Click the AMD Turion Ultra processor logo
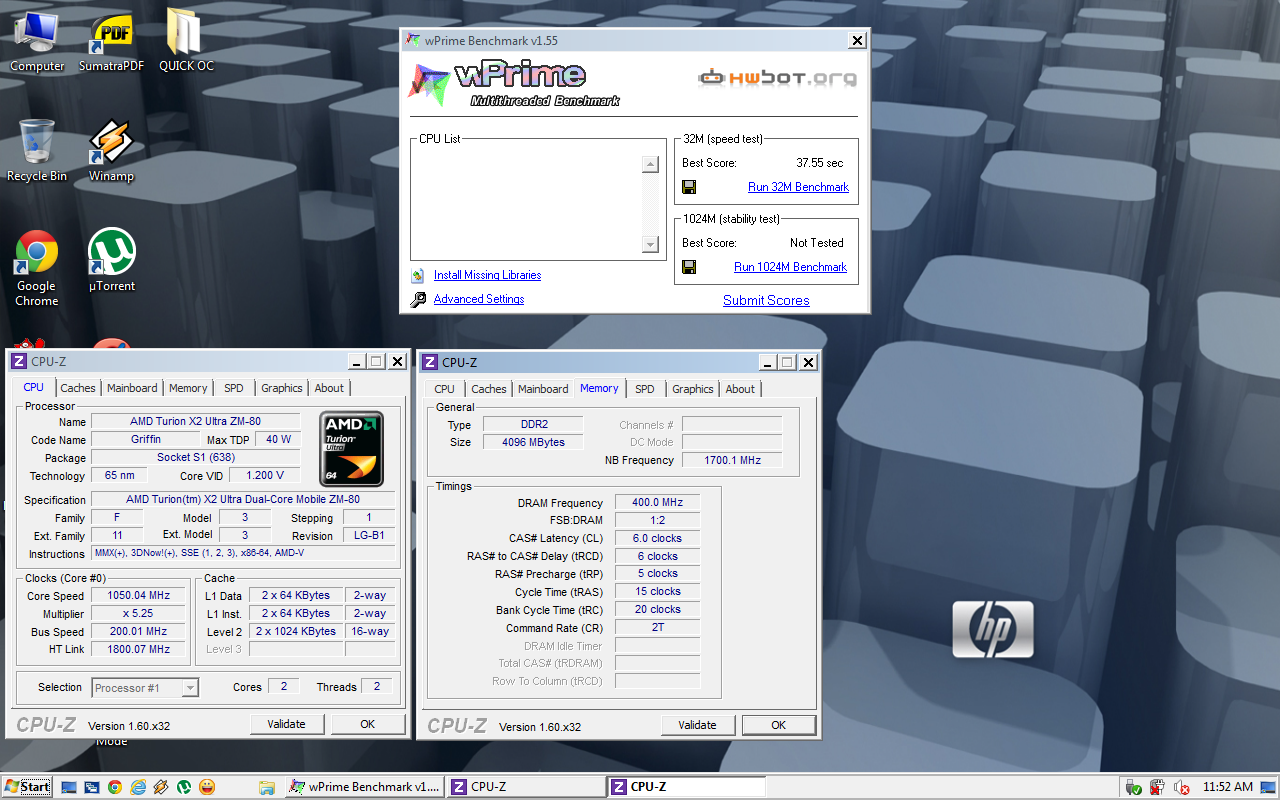The image size is (1280, 800). [x=352, y=449]
